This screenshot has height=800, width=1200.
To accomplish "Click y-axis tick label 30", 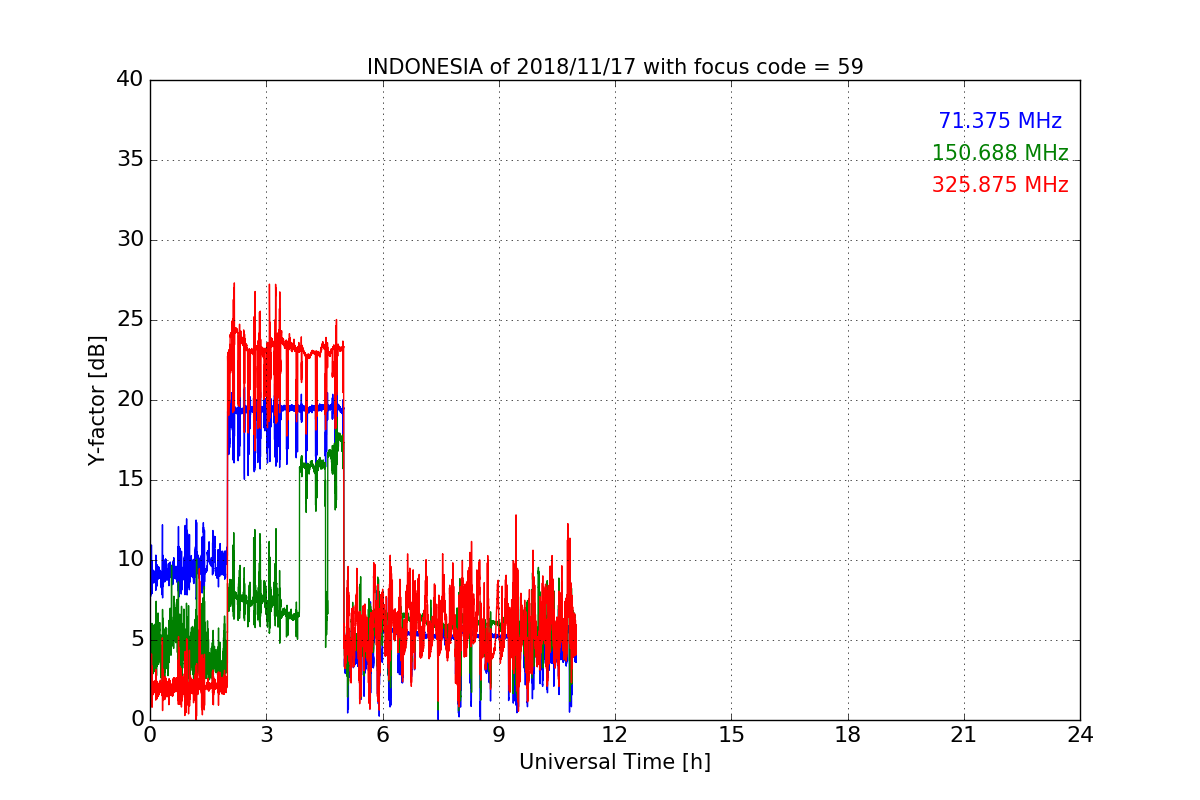I will [130, 240].
